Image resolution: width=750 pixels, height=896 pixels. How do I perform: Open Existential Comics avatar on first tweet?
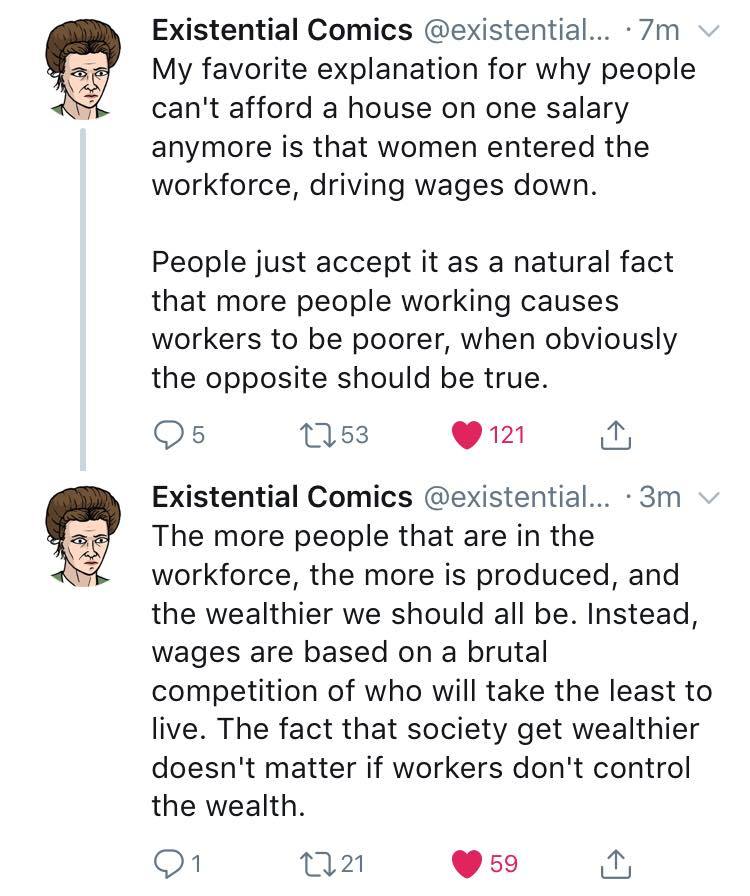tap(83, 69)
